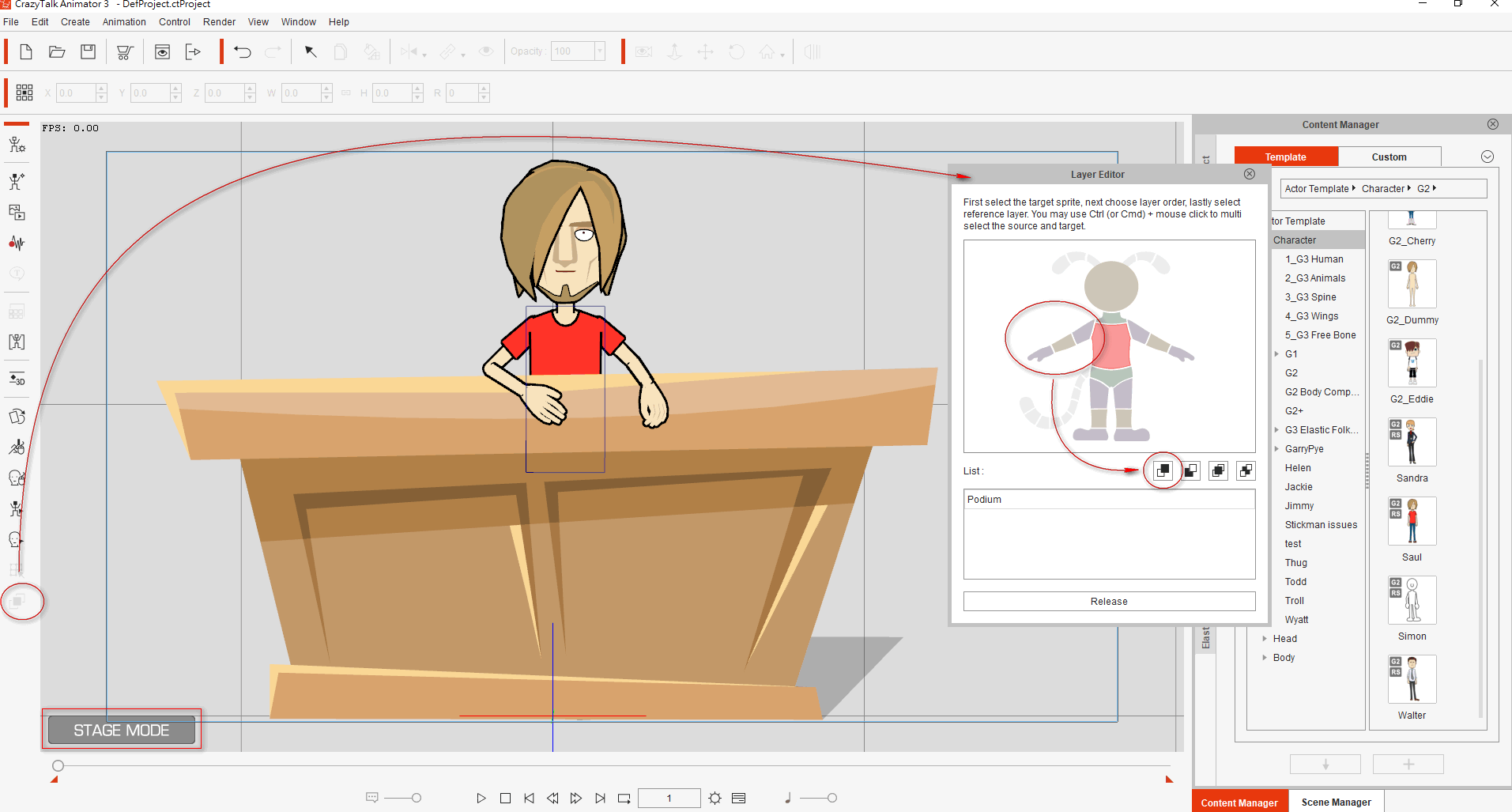Save the current project
The image size is (1512, 812).
pyautogui.click(x=89, y=52)
